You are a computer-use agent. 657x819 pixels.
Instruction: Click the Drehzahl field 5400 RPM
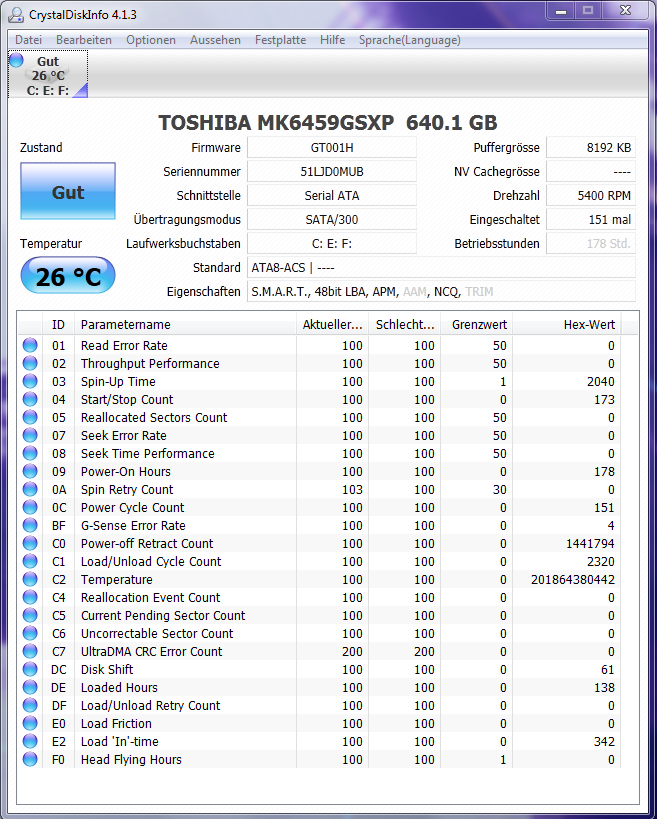(x=591, y=195)
